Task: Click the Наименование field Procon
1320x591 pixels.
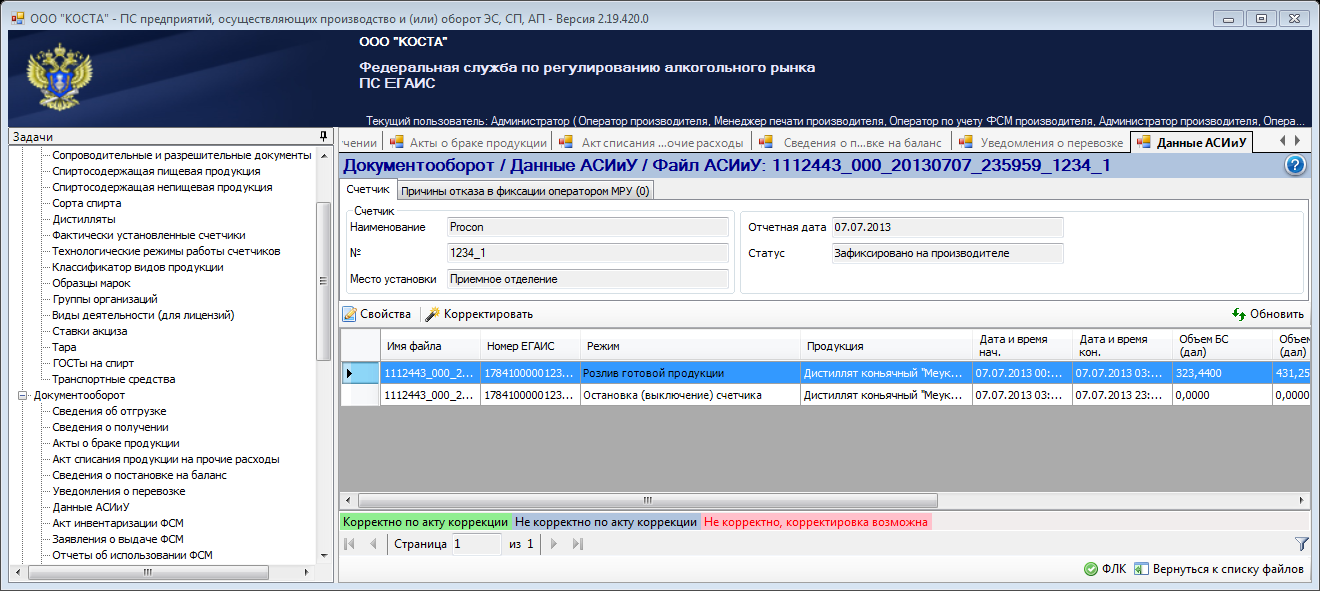Action: [587, 227]
